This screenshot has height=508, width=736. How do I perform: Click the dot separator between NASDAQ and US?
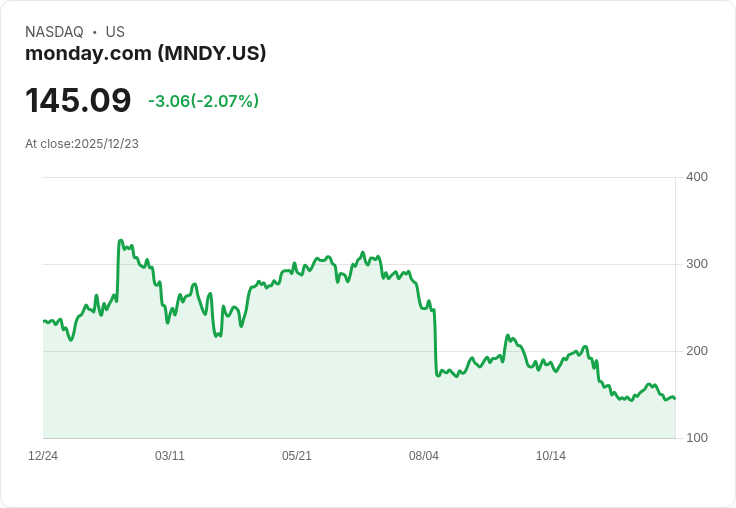click(x=94, y=32)
